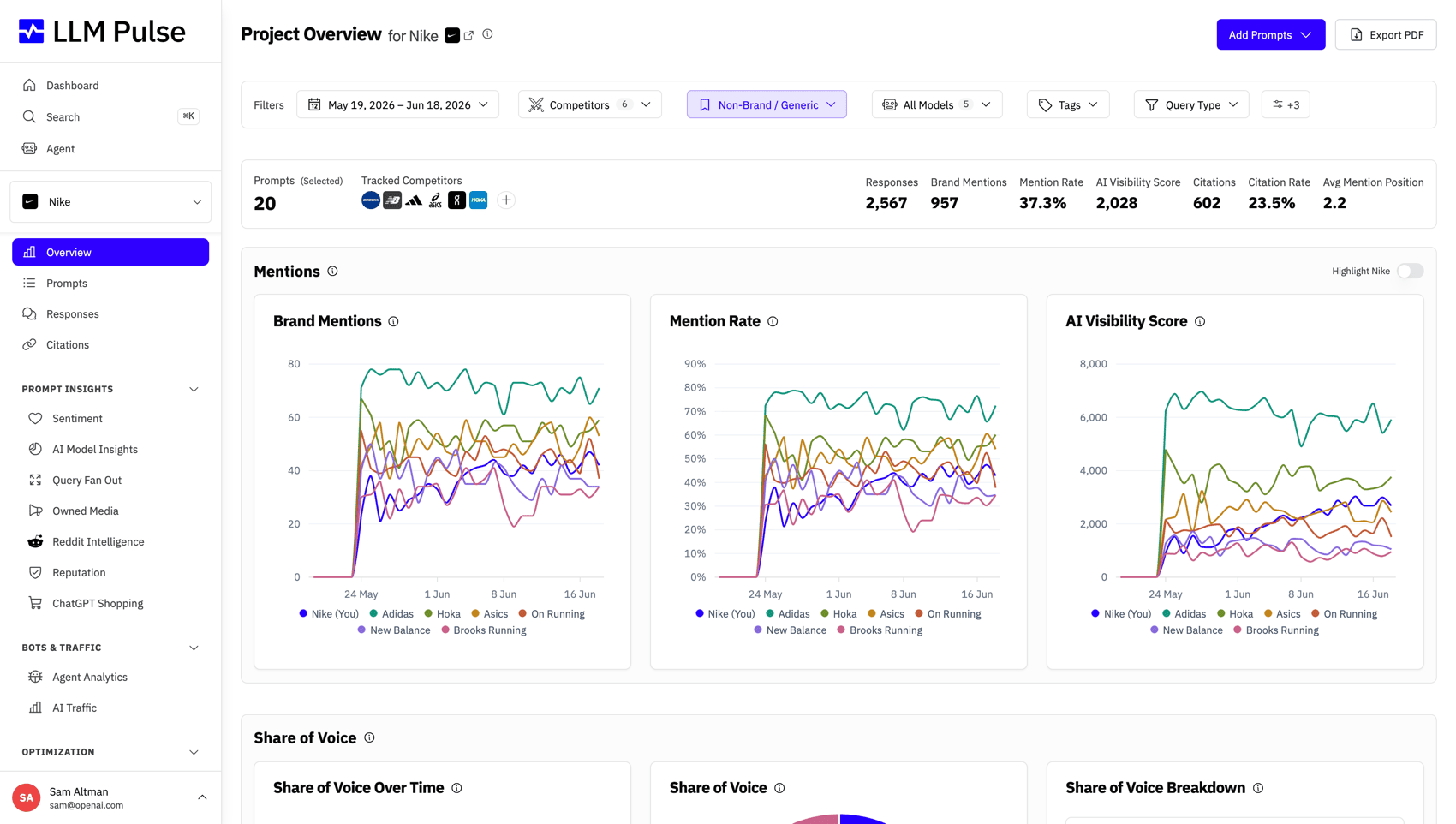The height and width of the screenshot is (824, 1456).
Task: Toggle On Running legend in Mention Rate chart
Action: (948, 614)
